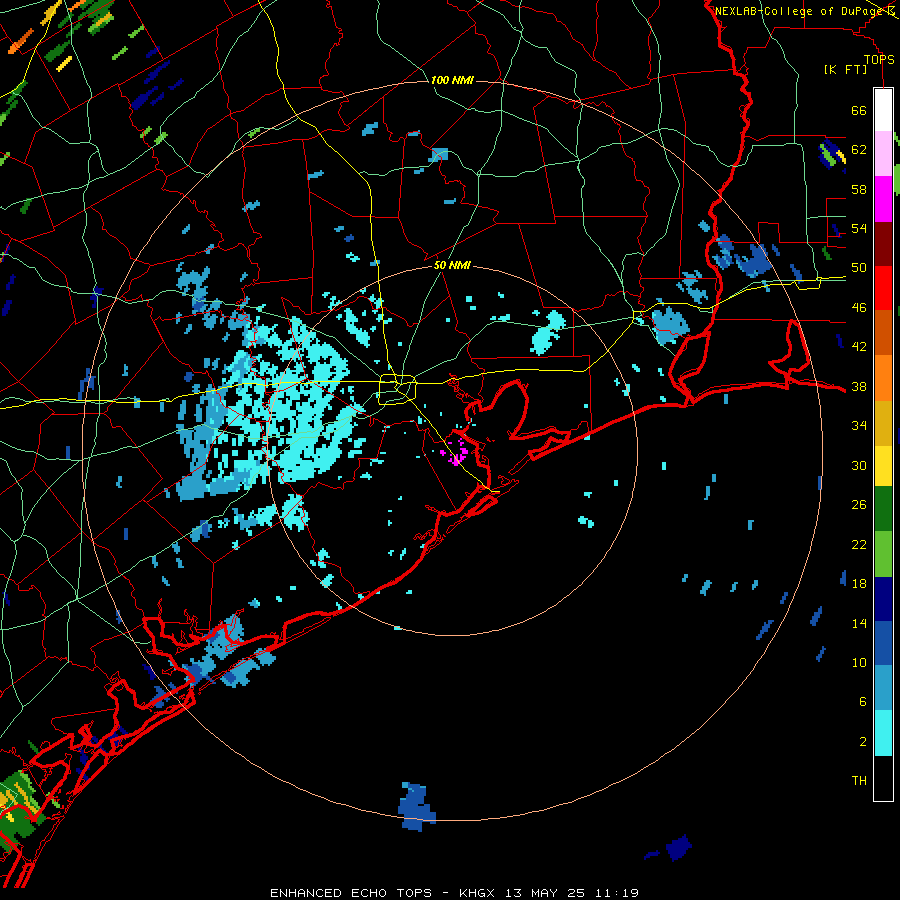Click the TOPS legend heading
The width and height of the screenshot is (900, 900).
point(879,60)
